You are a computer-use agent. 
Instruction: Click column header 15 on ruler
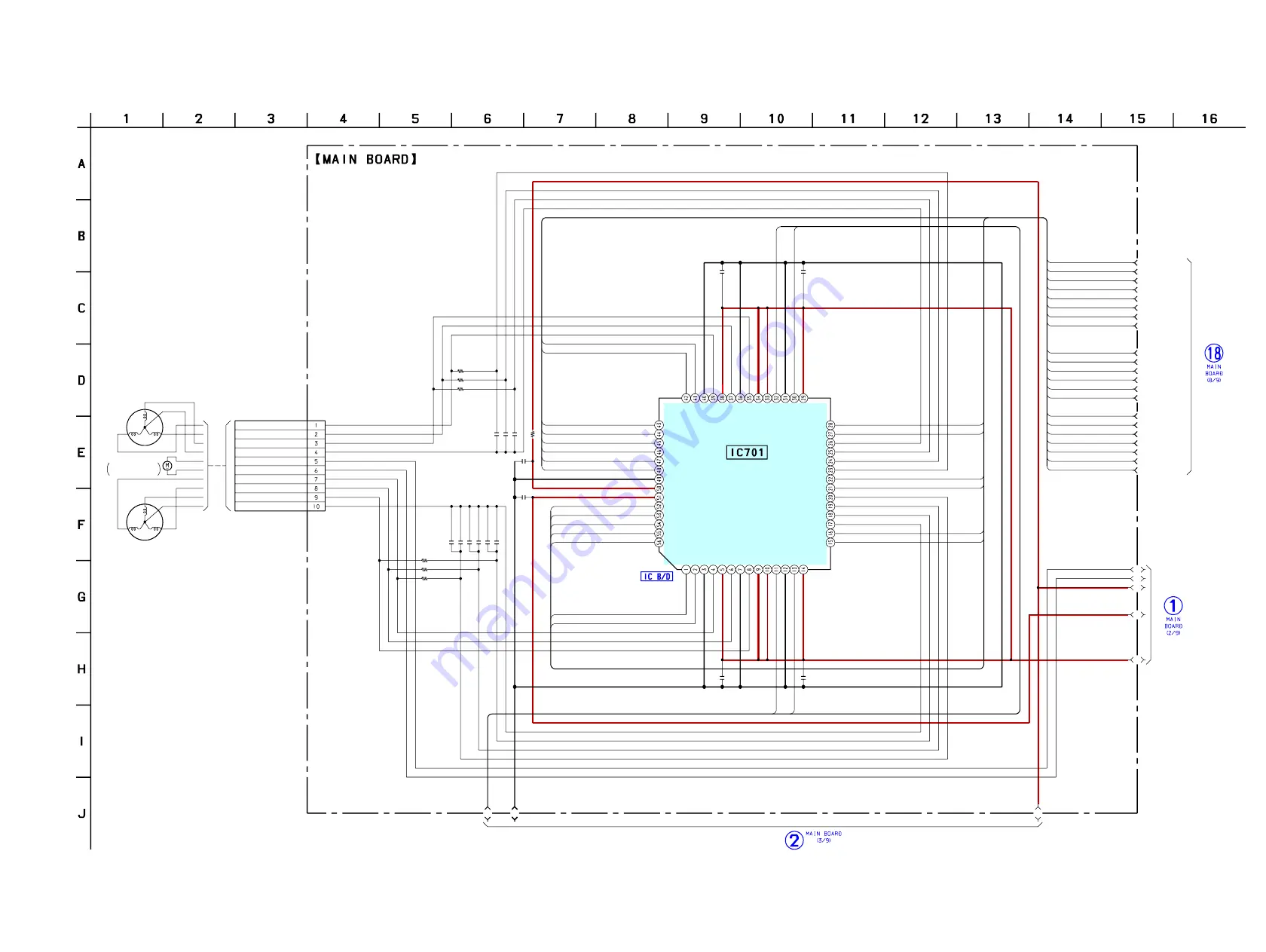(1137, 118)
